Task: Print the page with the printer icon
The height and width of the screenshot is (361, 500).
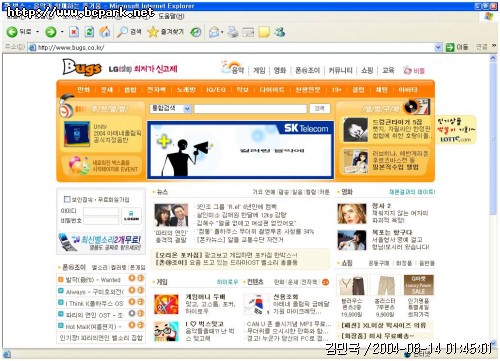Action: [233, 32]
